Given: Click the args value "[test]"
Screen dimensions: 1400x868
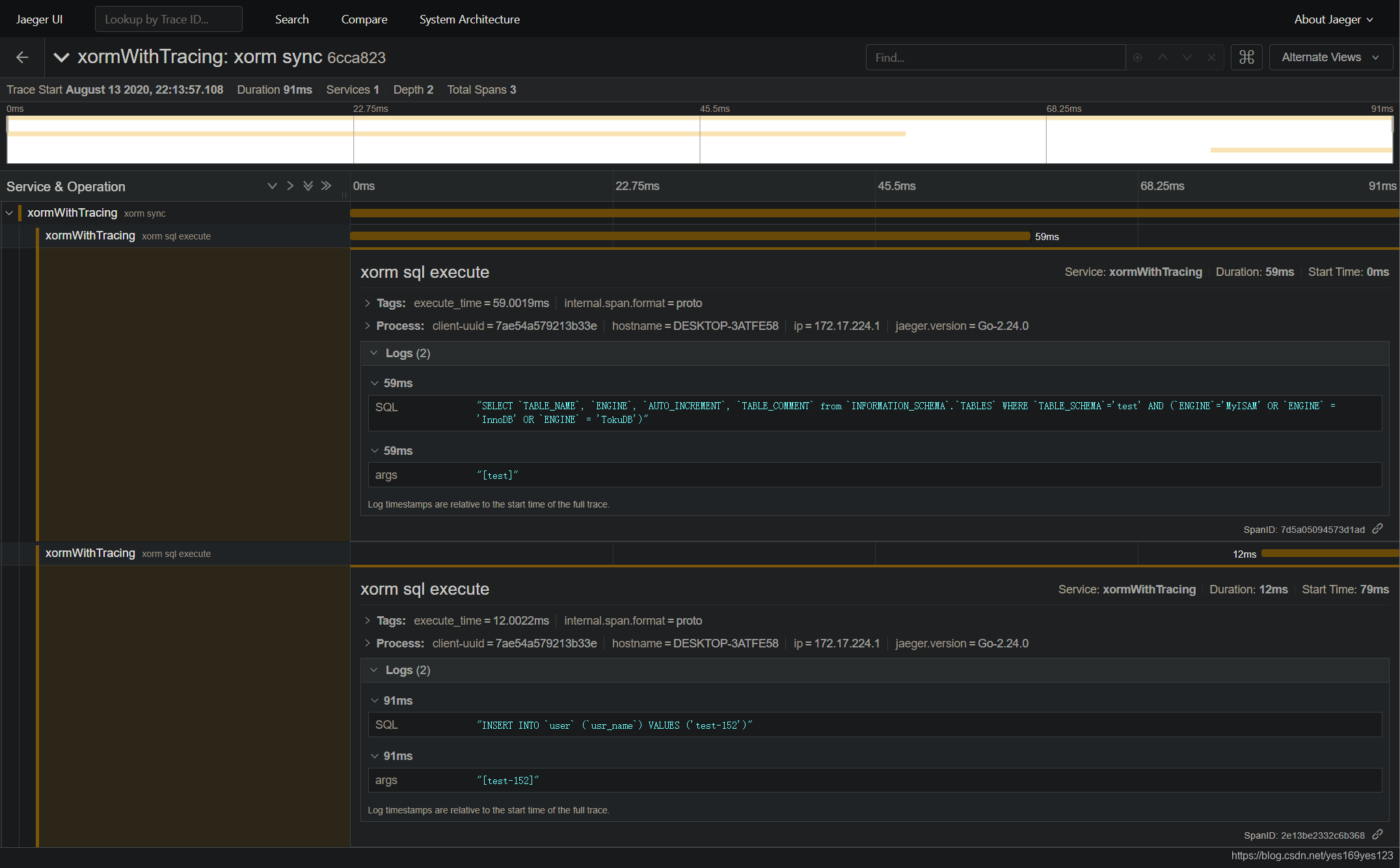Looking at the screenshot, I should coord(497,476).
